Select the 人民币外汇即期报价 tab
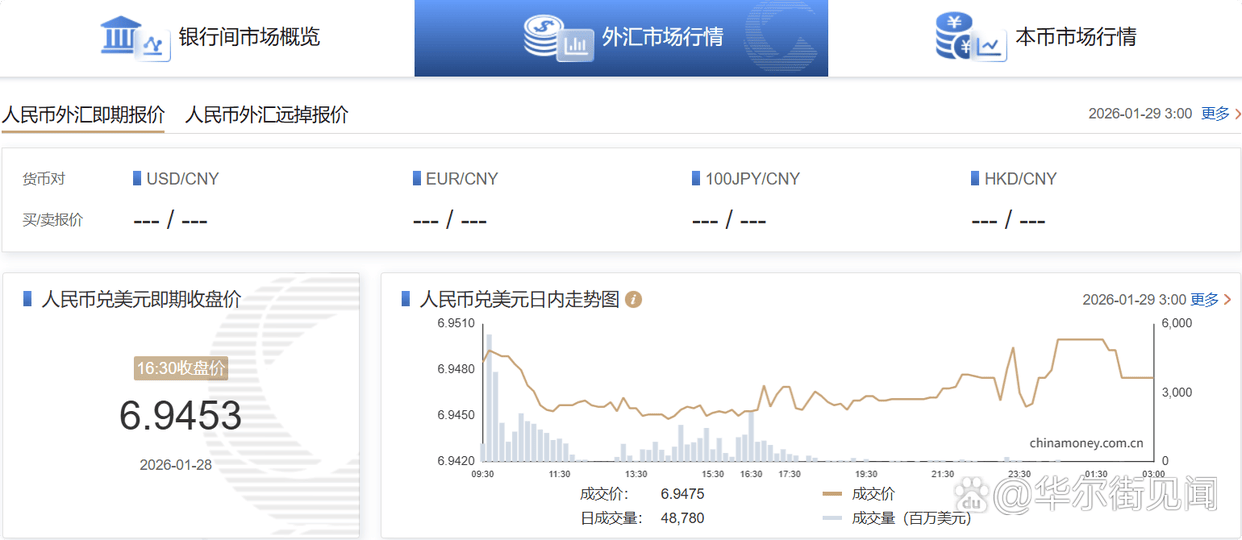This screenshot has width=1242, height=540. [x=83, y=115]
